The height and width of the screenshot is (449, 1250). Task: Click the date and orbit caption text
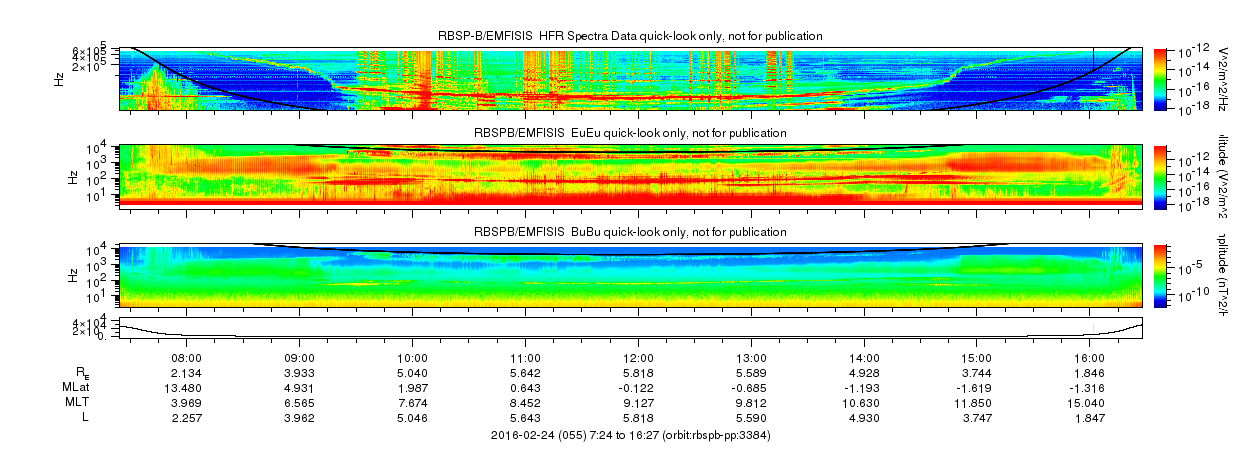630,435
